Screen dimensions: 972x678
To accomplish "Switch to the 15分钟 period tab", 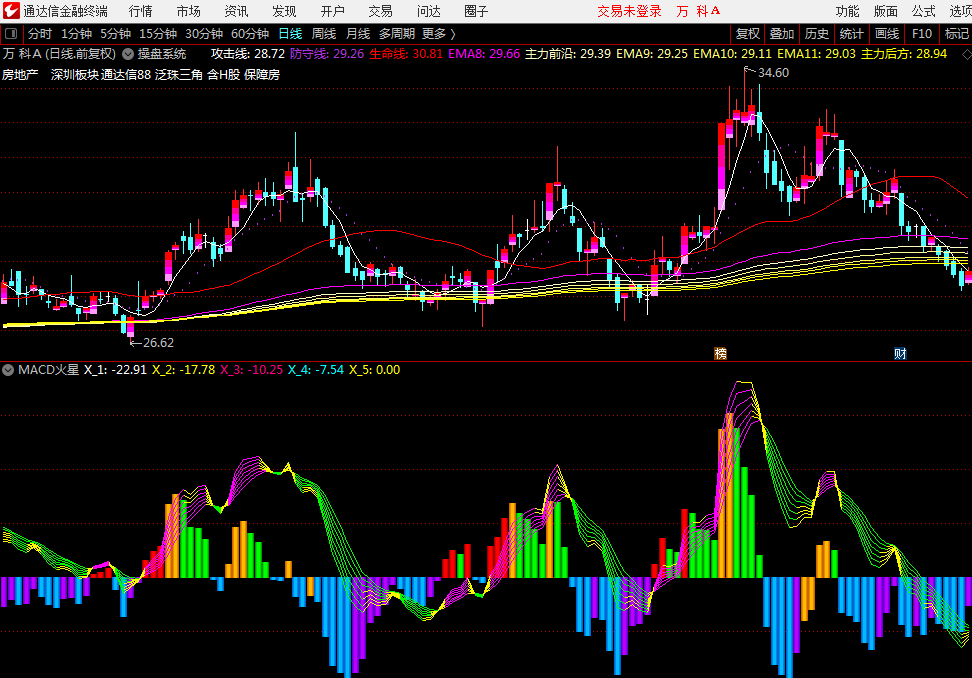I will coord(157,33).
